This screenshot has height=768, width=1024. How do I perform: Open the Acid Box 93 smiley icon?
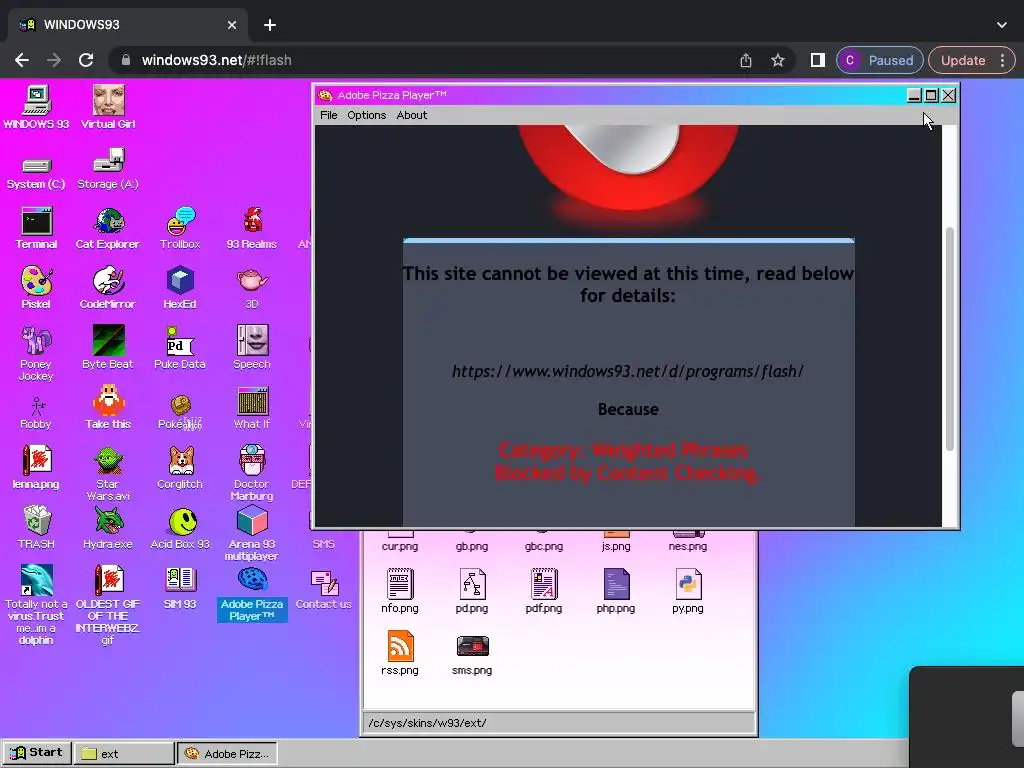[x=180, y=528]
